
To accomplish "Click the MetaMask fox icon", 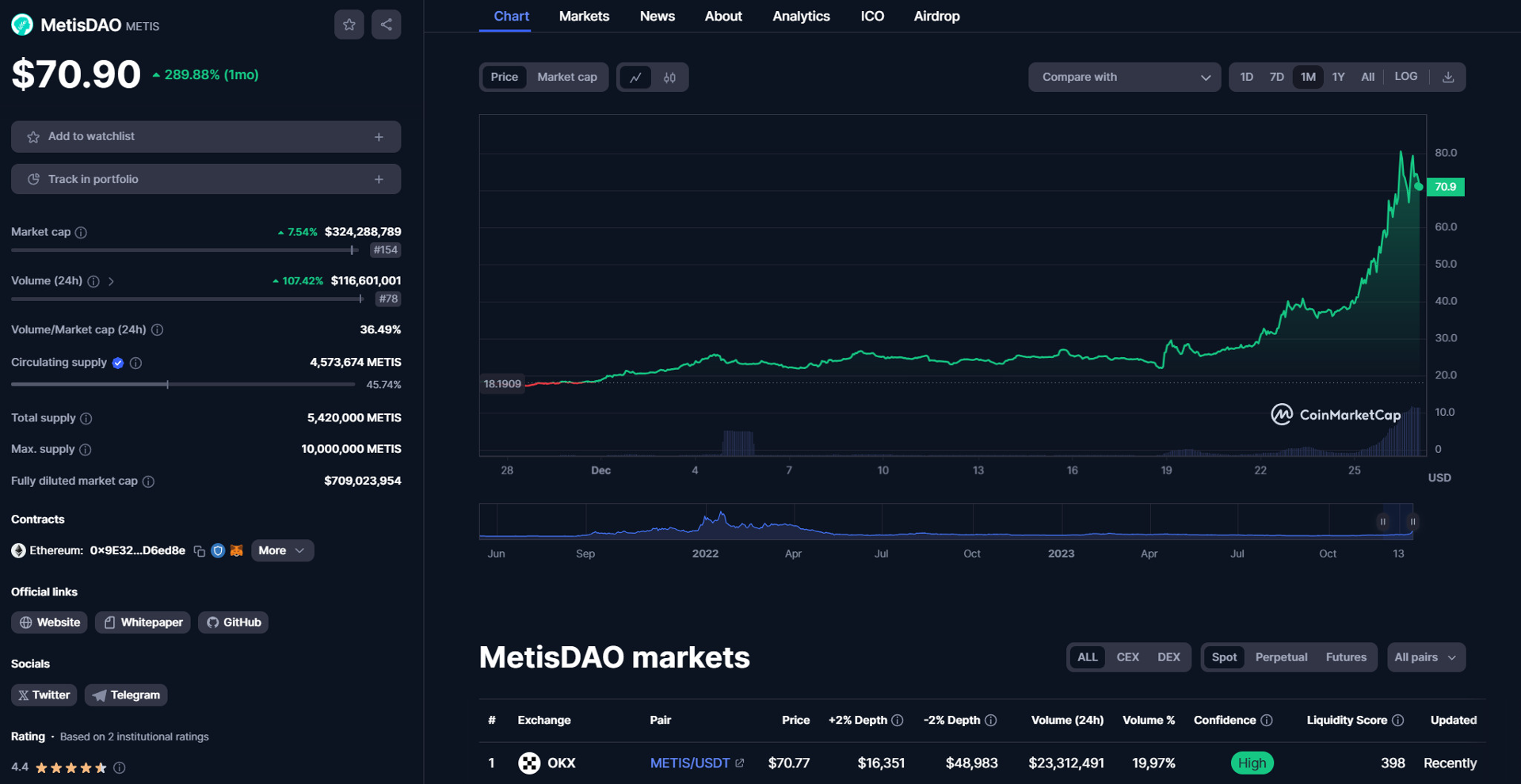I will point(236,550).
